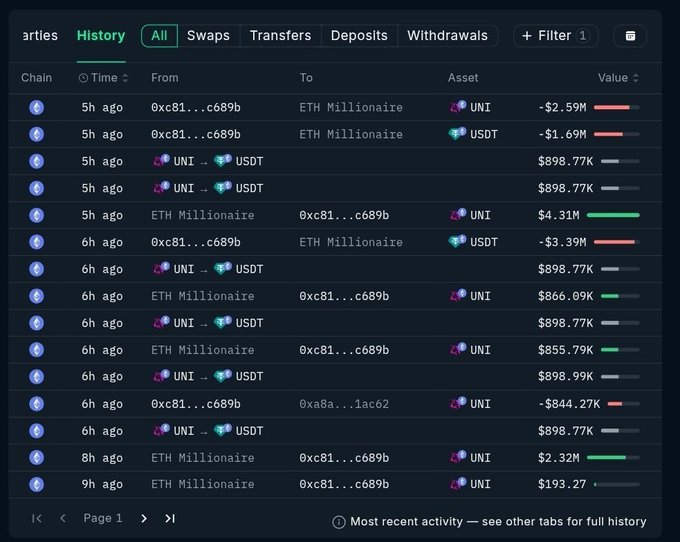This screenshot has height=542, width=680.
Task: Open the Filter menu
Action: [556, 36]
